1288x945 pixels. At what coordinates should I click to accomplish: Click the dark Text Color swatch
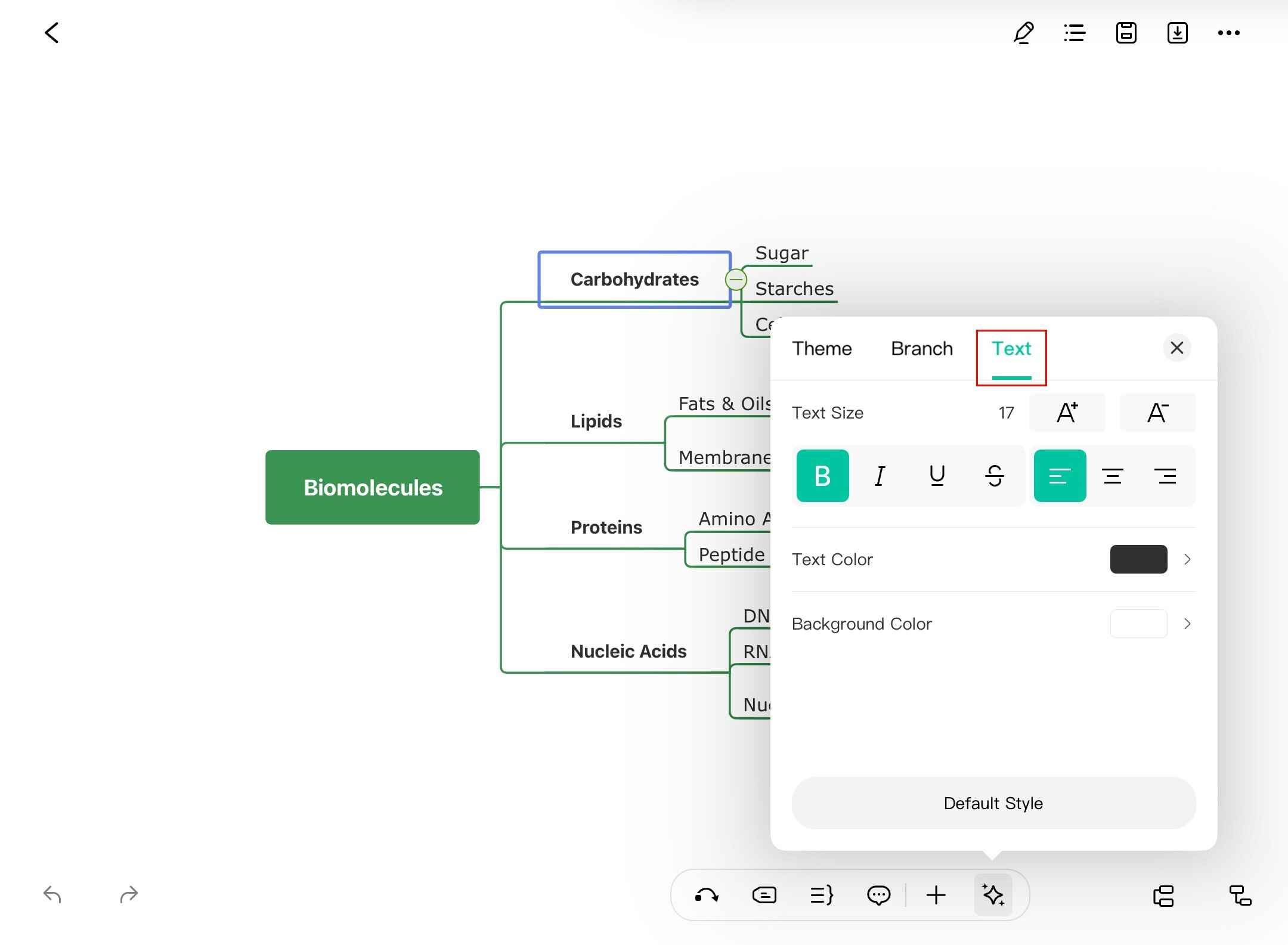(1138, 559)
